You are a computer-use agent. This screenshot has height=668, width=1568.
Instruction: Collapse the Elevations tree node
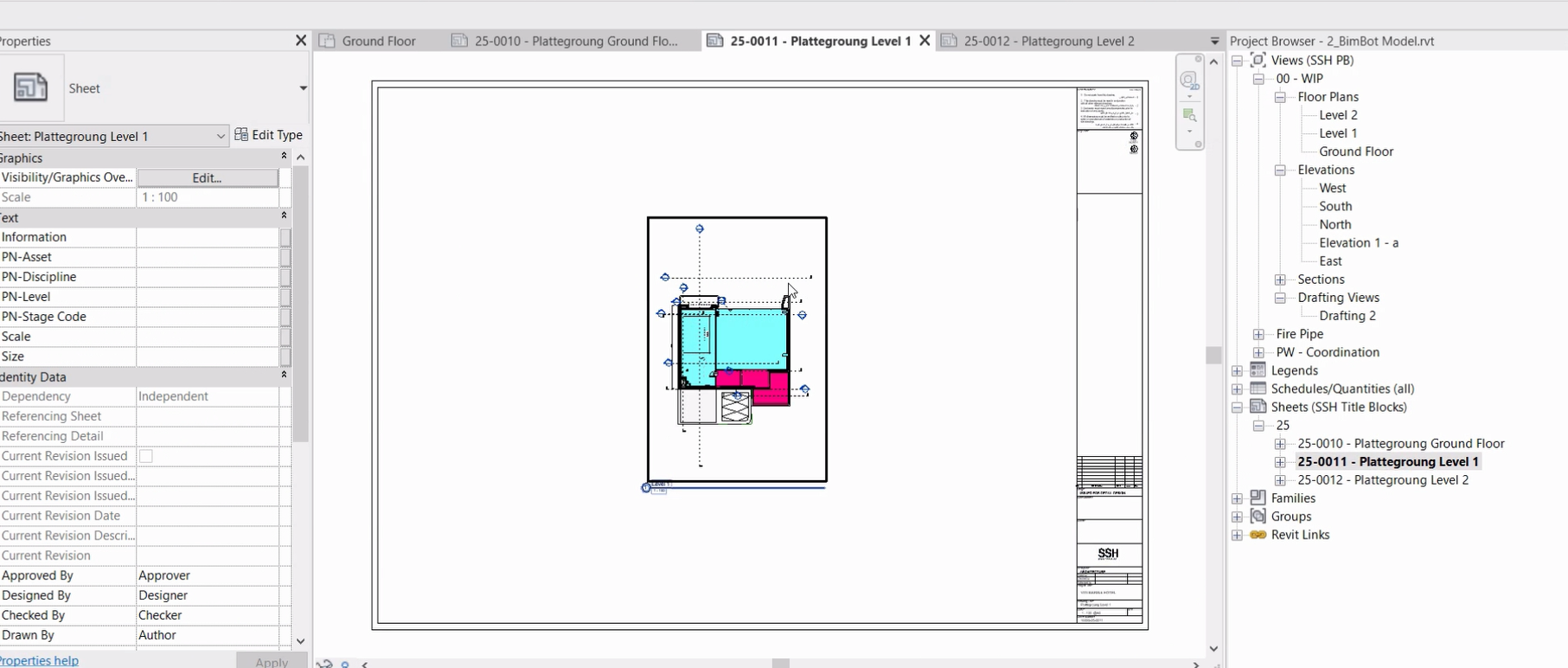point(1280,170)
